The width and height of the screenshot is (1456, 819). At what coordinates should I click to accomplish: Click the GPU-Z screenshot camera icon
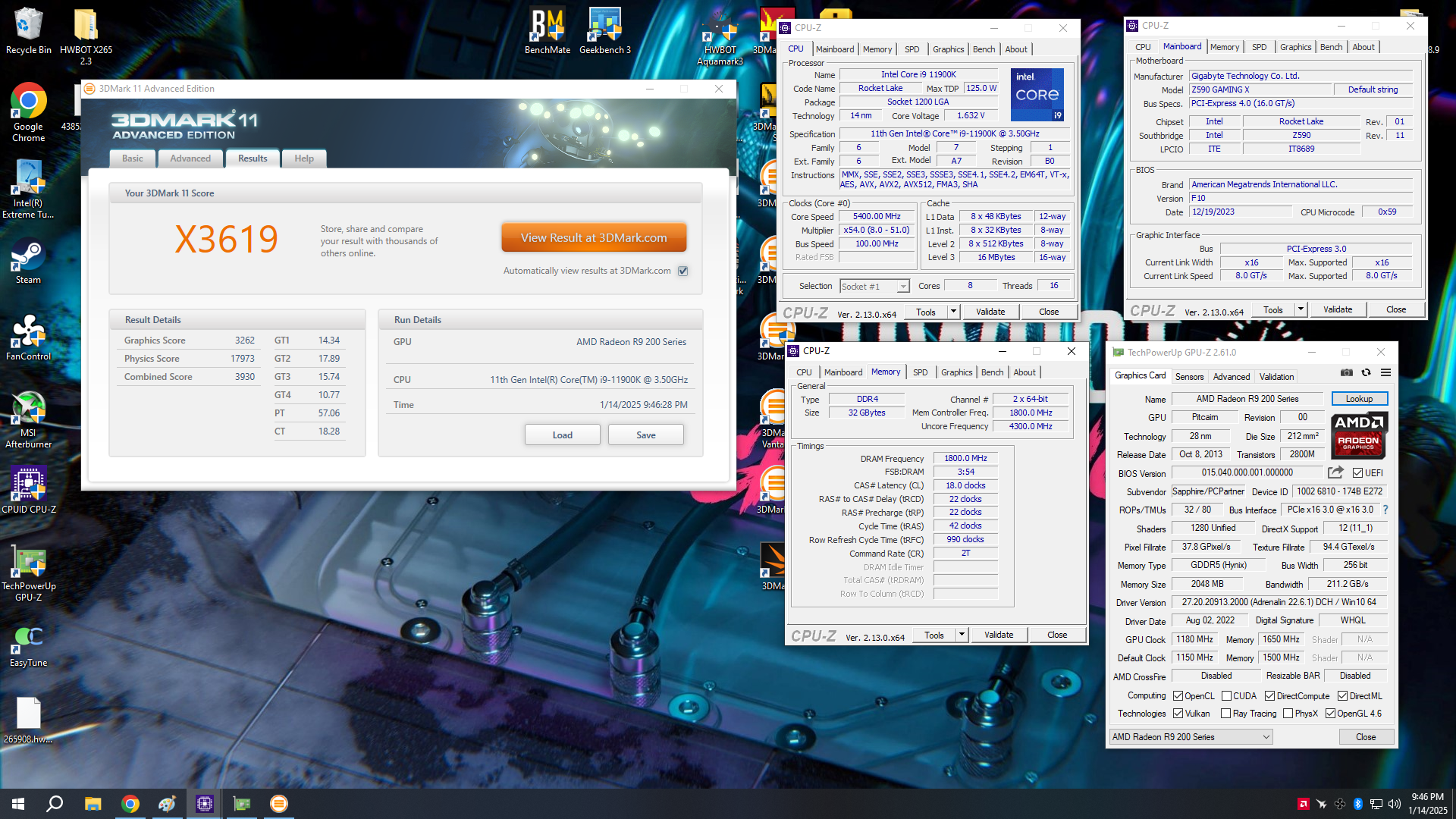coord(1347,372)
